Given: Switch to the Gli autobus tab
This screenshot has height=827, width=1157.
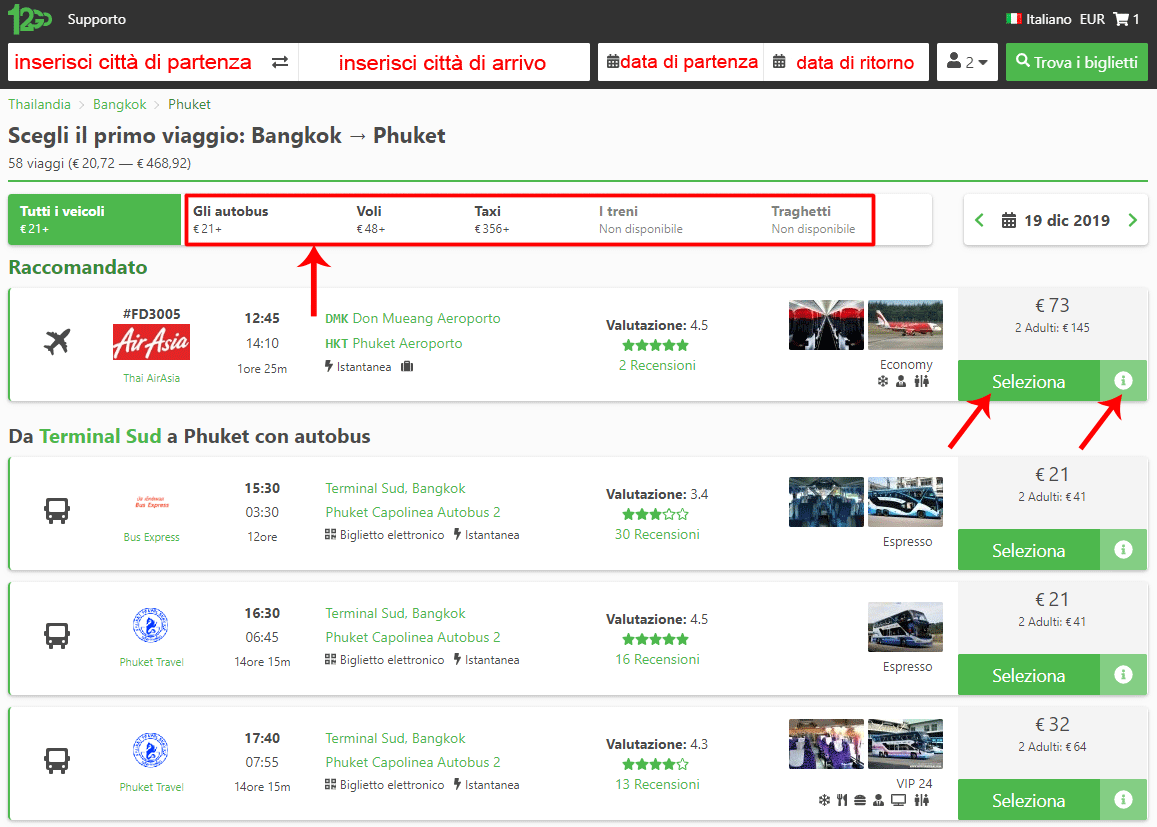Looking at the screenshot, I should pyautogui.click(x=230, y=219).
